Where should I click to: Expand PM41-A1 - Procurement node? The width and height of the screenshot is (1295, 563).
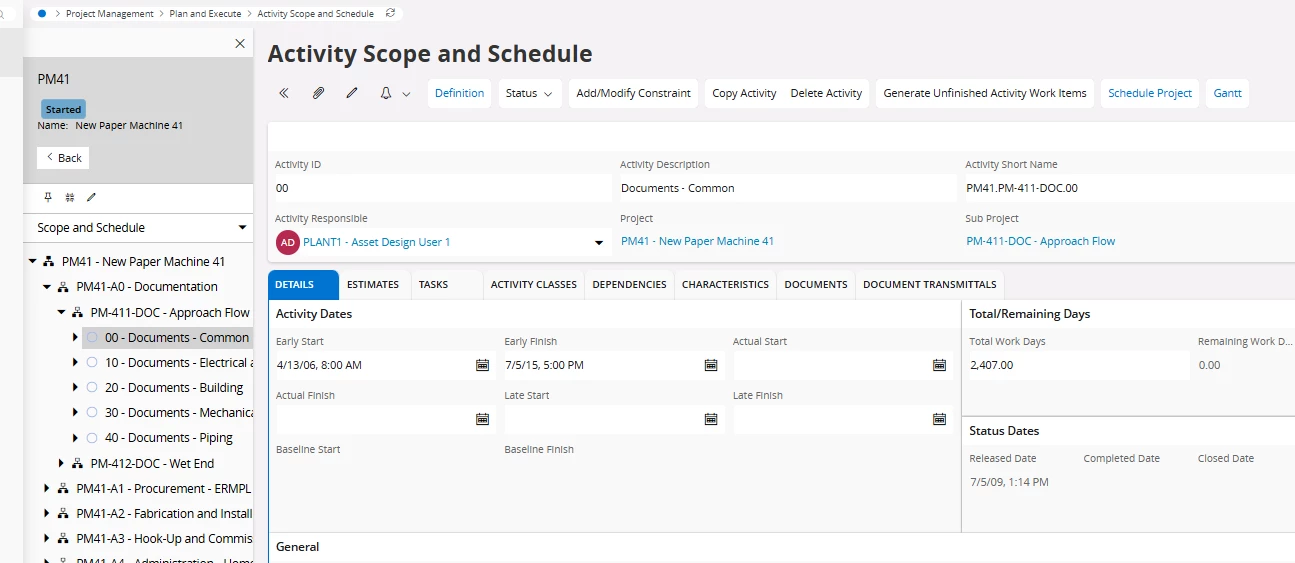(47, 489)
